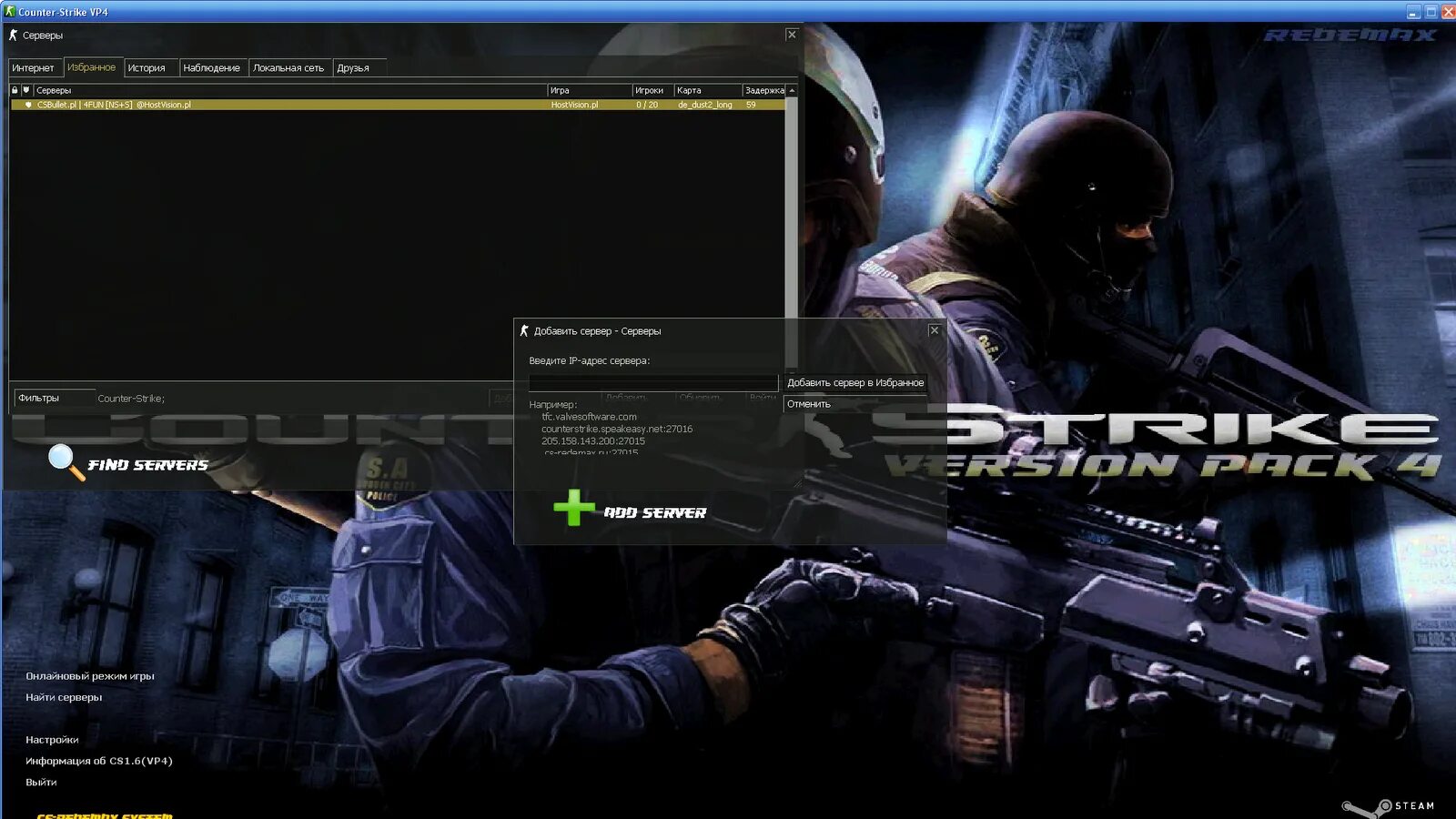Open Онлайновый режим игры menu item
The image size is (1456, 819).
90,676
